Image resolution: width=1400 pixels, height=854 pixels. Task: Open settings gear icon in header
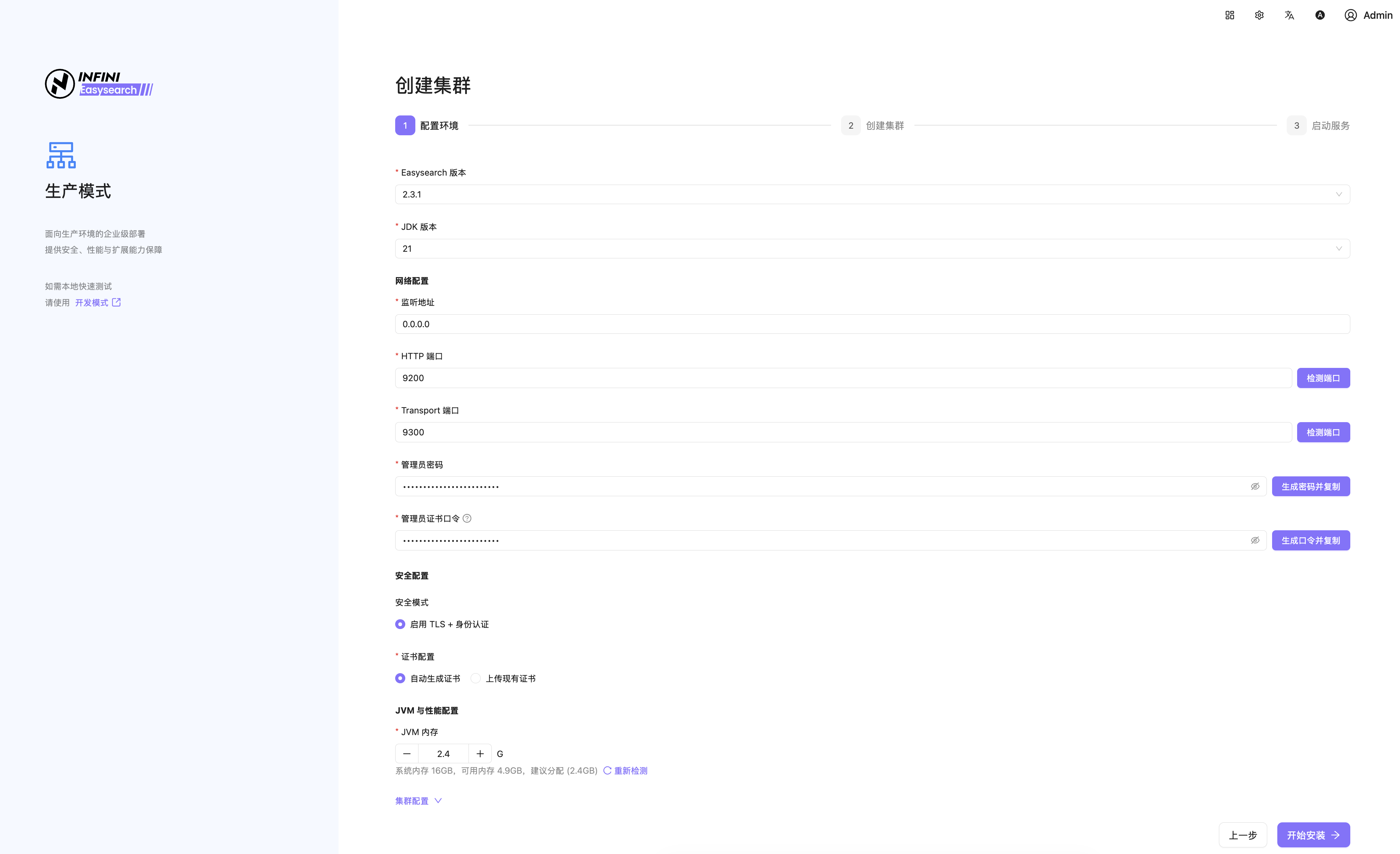pyautogui.click(x=1259, y=15)
